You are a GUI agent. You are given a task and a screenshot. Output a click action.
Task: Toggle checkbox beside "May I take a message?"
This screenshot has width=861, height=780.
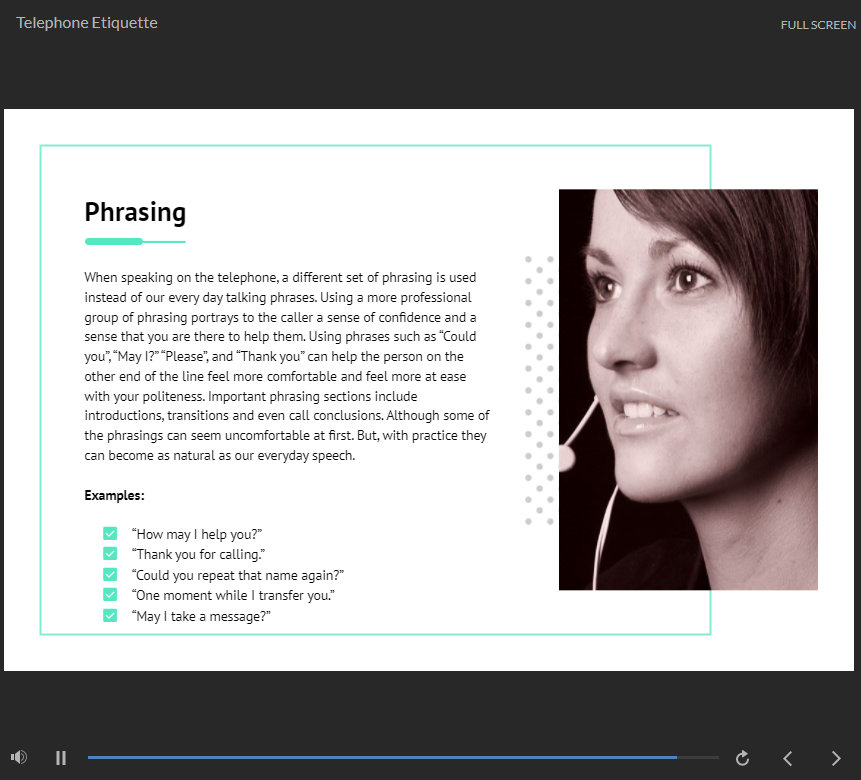[110, 616]
